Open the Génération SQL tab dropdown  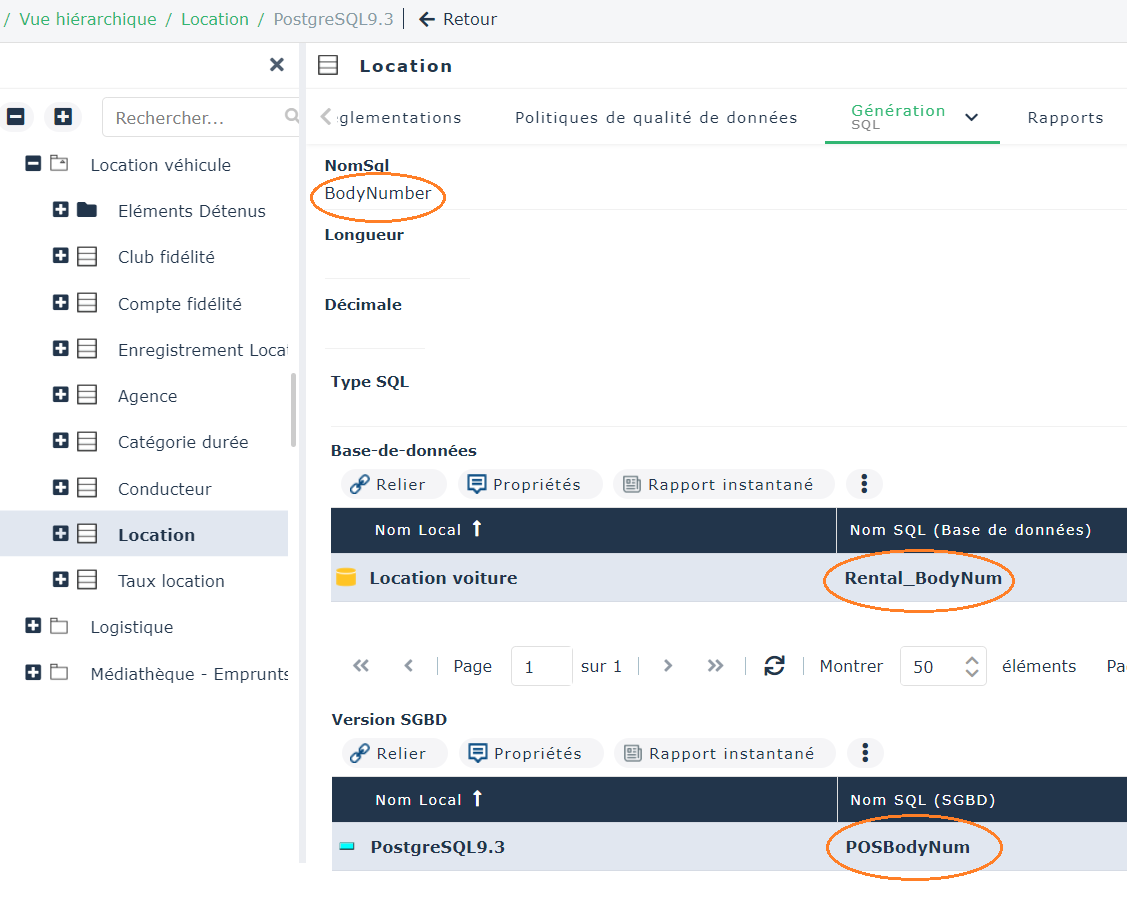pos(971,118)
